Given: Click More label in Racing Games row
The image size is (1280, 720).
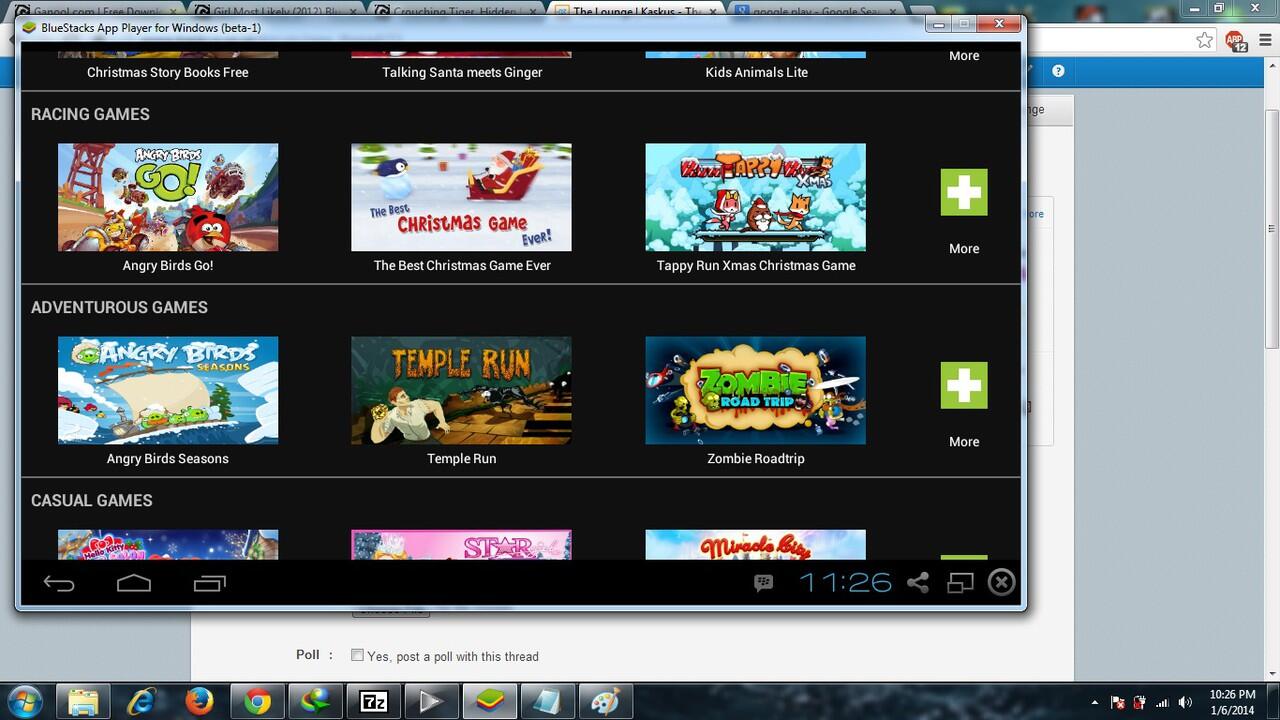Looking at the screenshot, I should pyautogui.click(x=964, y=249).
